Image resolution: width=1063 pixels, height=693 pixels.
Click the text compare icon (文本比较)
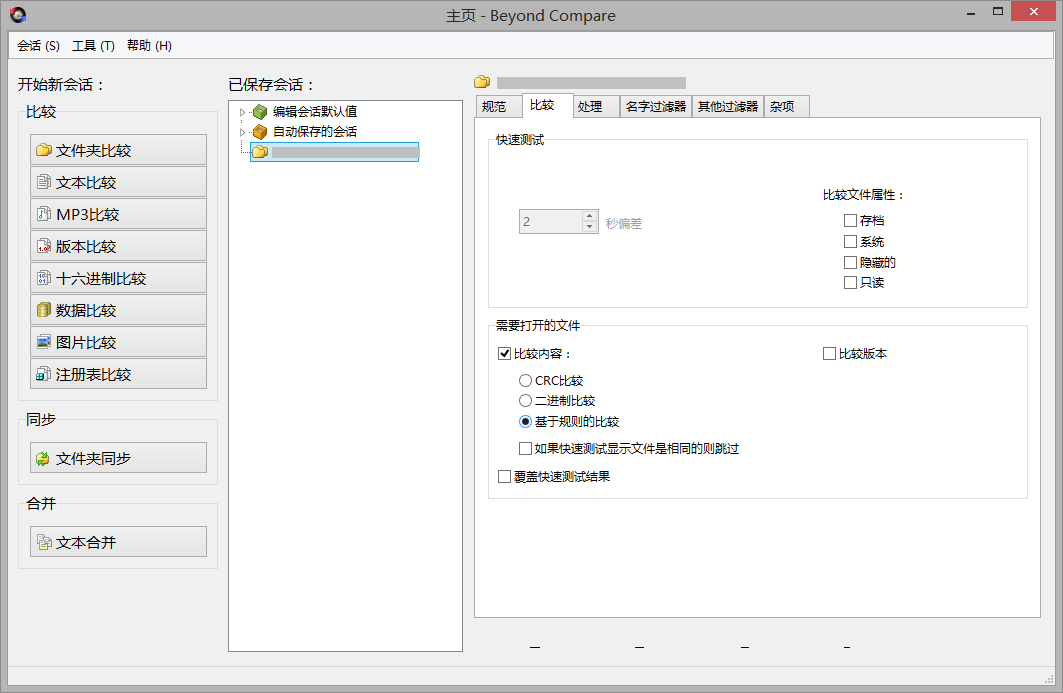pos(43,183)
